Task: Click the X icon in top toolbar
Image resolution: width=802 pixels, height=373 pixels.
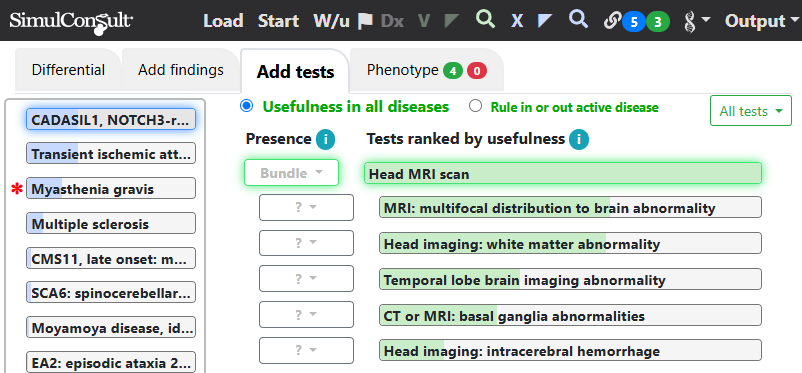Action: 517,21
